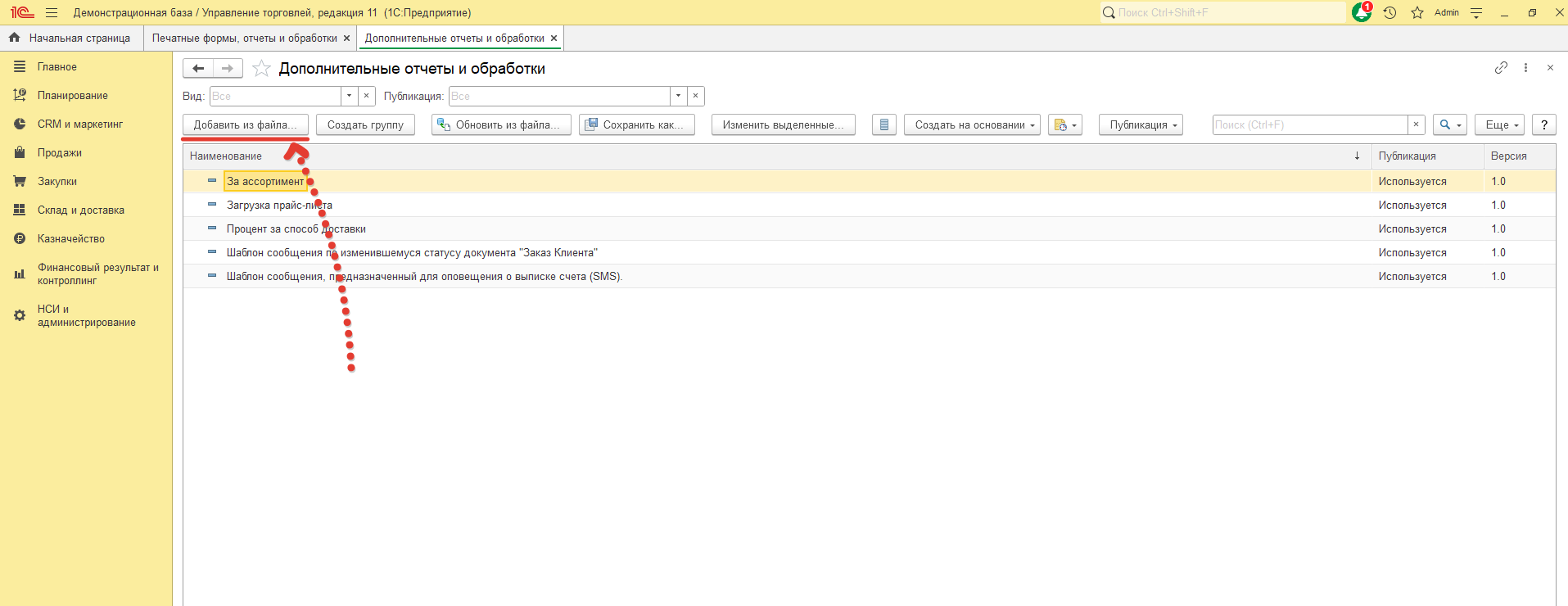Click the get link chain icon
Screen dimensions: 1568x606
point(1501,68)
